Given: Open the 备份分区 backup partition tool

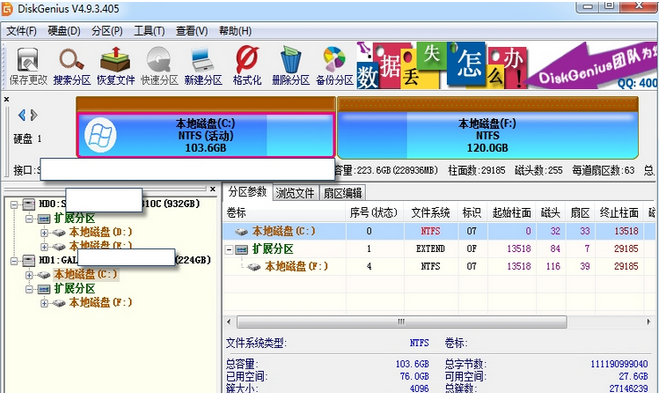Looking at the screenshot, I should 335,66.
